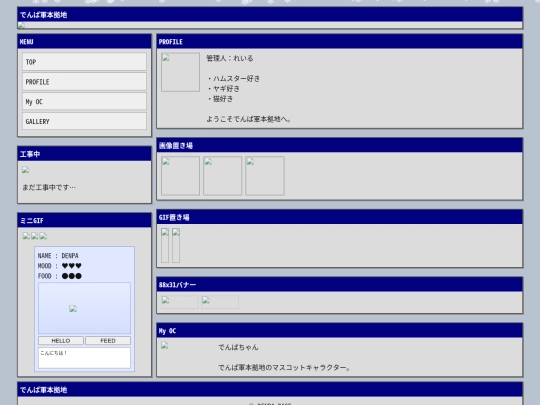Screen dimensions: 540x405
Task: Open the PROFILE menu link
Action: pos(84,82)
